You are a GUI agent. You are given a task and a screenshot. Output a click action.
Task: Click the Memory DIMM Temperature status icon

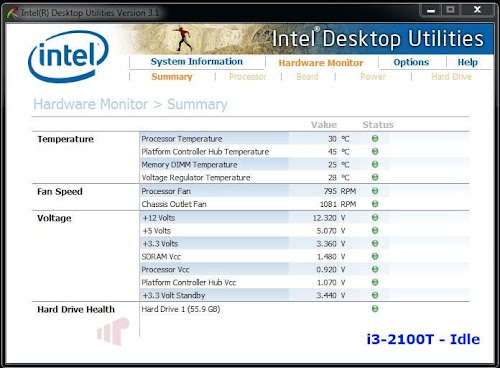coord(375,164)
